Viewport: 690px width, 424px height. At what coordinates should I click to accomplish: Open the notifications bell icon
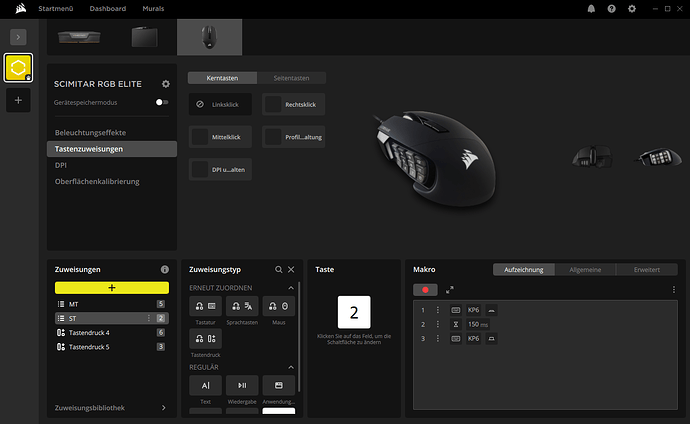(x=591, y=9)
